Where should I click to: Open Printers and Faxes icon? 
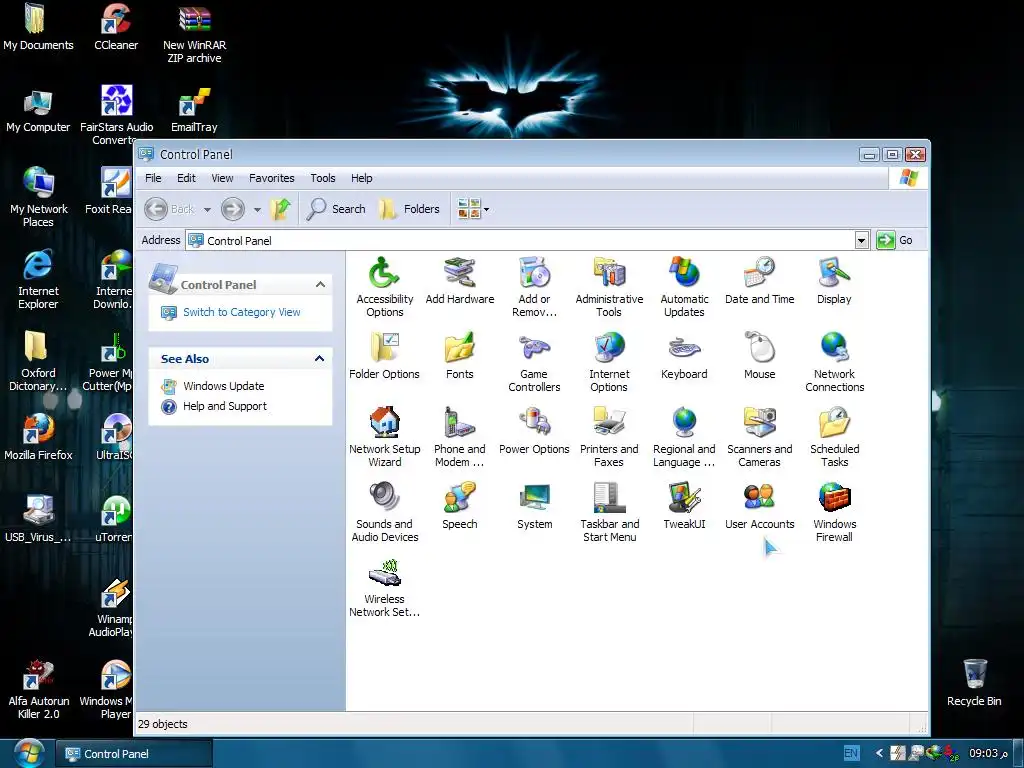pyautogui.click(x=609, y=436)
